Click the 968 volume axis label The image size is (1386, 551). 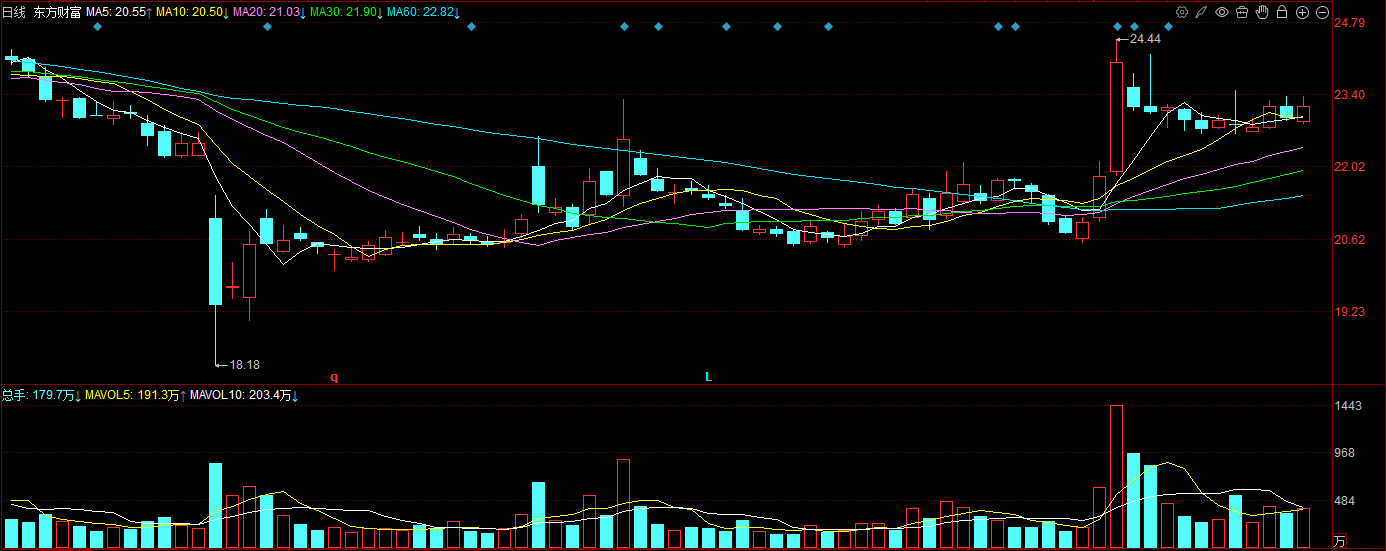1346,454
